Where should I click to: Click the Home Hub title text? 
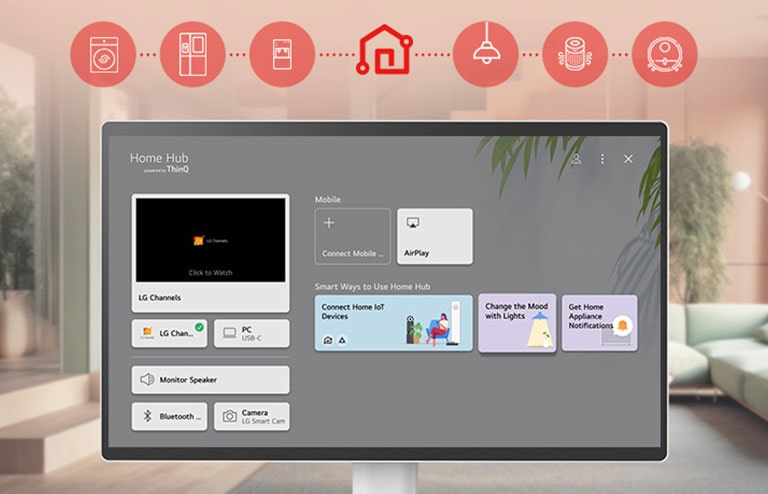point(159,158)
